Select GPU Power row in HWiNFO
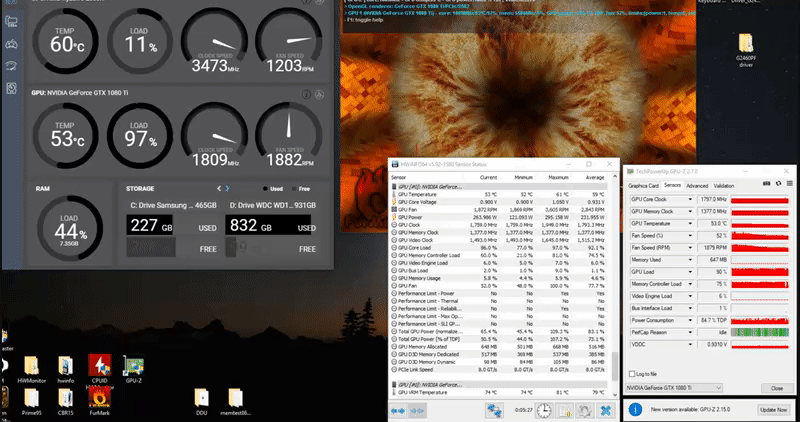800x422 pixels. click(x=499, y=217)
